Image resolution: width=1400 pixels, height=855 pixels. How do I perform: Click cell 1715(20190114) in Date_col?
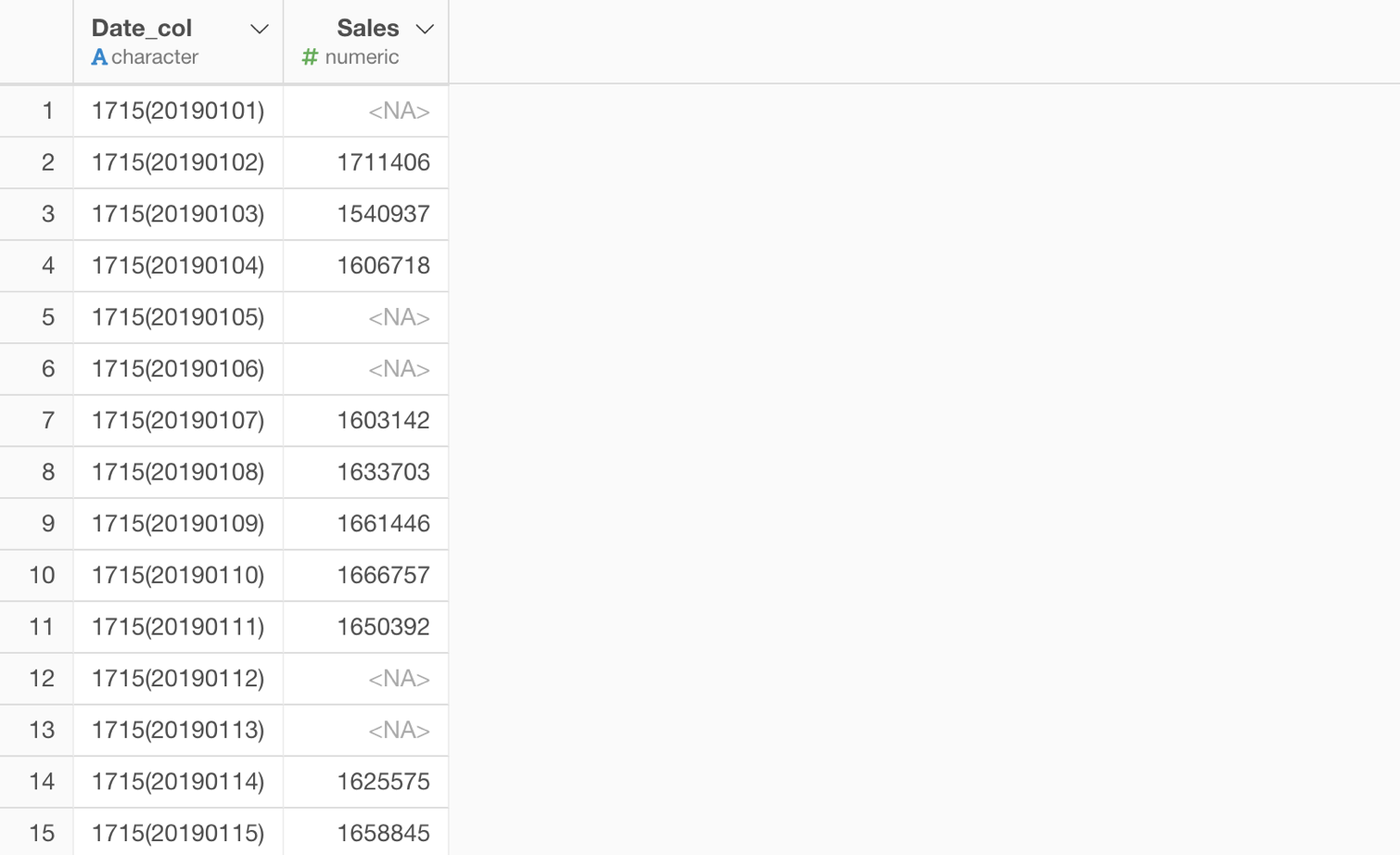(x=178, y=782)
